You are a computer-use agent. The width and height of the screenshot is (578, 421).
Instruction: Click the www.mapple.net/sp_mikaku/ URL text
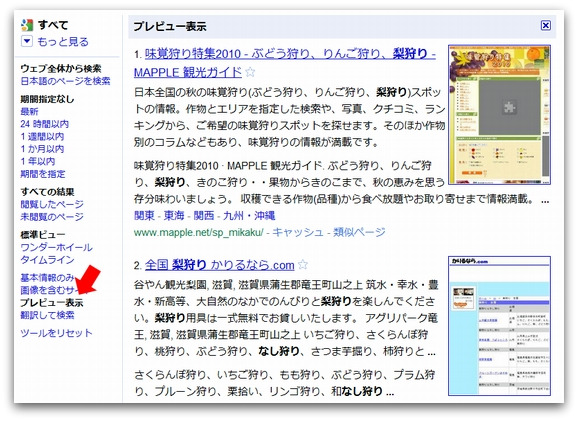198,233
